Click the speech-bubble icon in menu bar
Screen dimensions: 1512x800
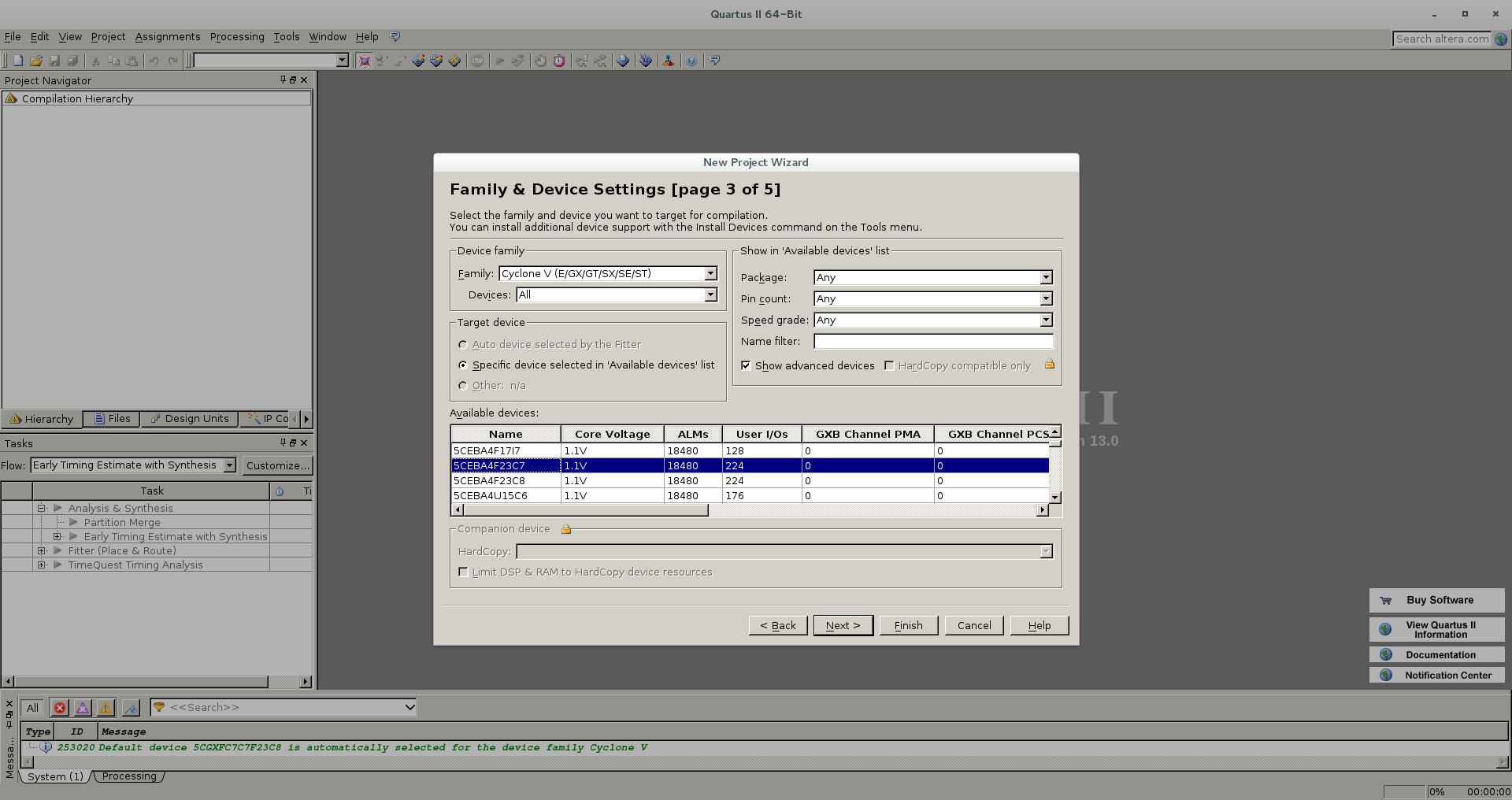pyautogui.click(x=395, y=36)
